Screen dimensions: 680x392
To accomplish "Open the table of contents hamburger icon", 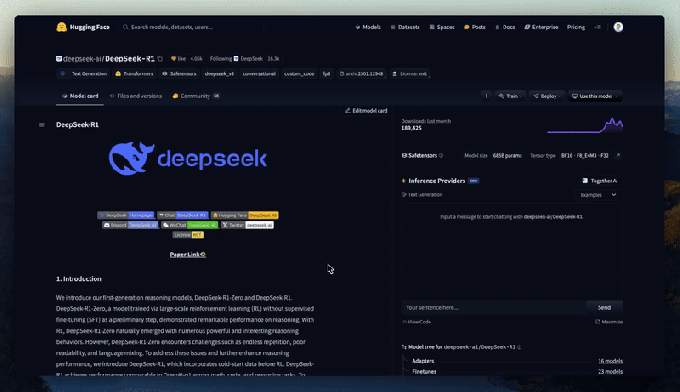I will tap(42, 125).
